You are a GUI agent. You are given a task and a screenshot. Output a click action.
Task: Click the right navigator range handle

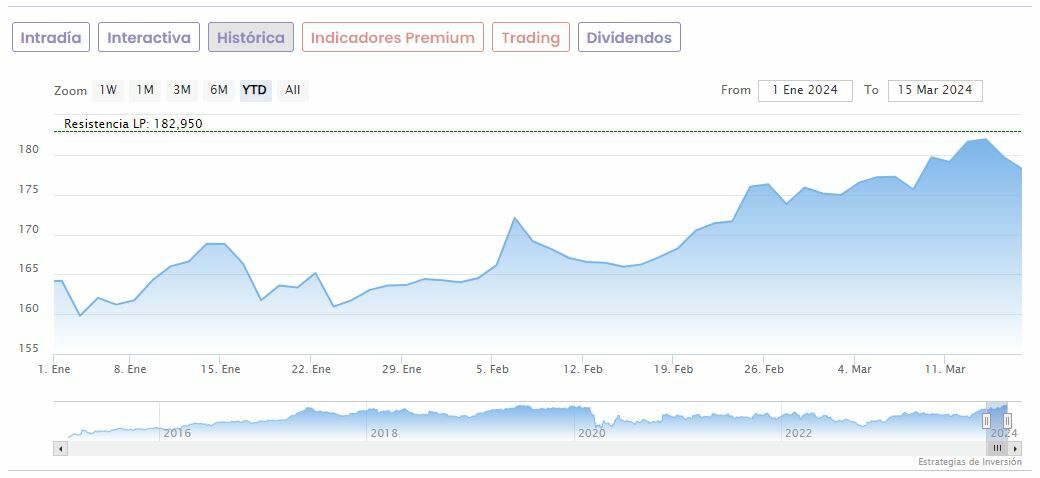1007,421
